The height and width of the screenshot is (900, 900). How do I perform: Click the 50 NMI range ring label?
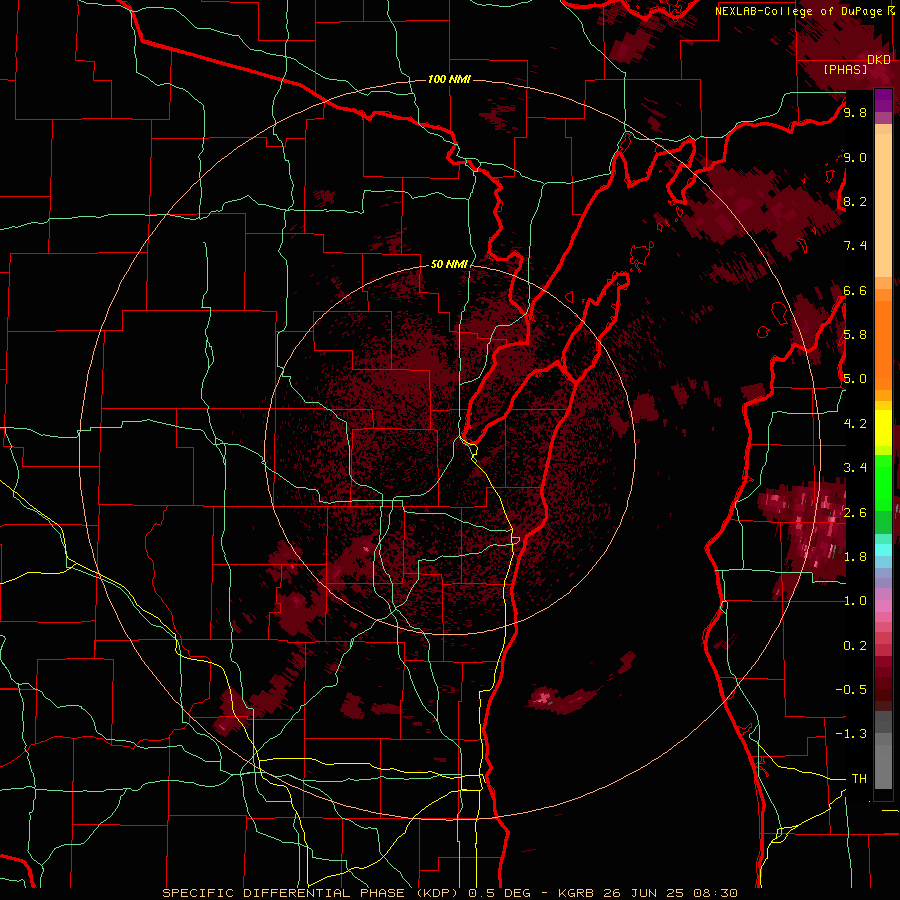pyautogui.click(x=449, y=264)
